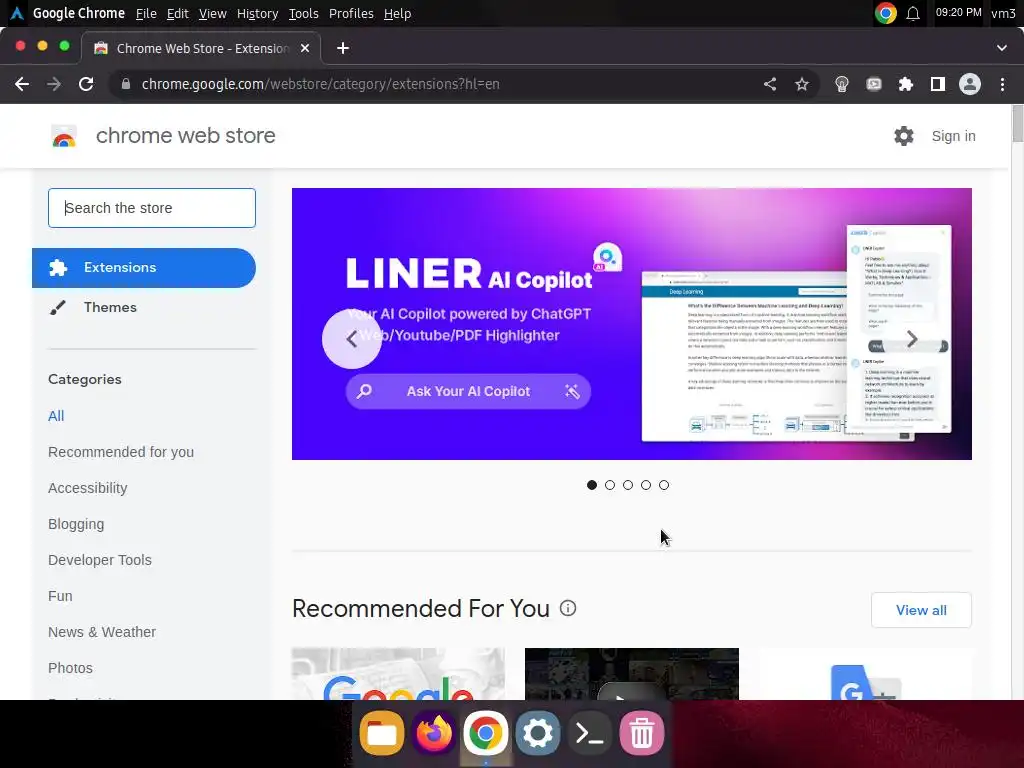Go back to previous page
The height and width of the screenshot is (768, 1024).
[22, 84]
